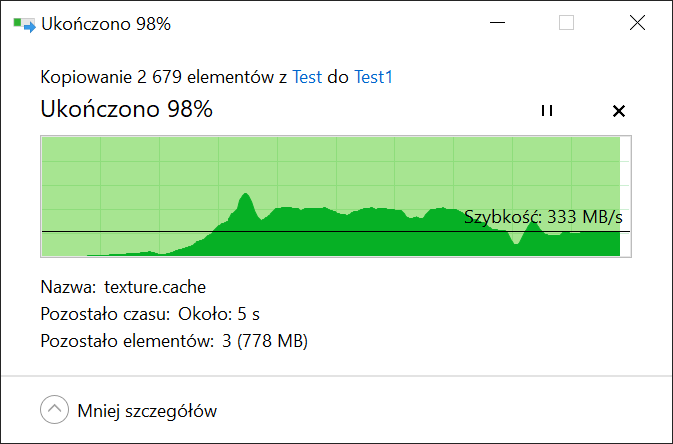This screenshot has width=673, height=444.
Task: Click the disabled maximize button
Action: [x=567, y=23]
